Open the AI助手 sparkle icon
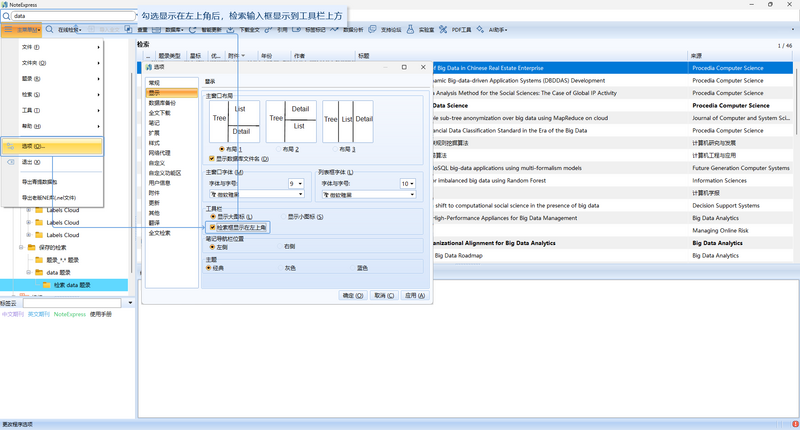800x430 pixels. coord(480,30)
